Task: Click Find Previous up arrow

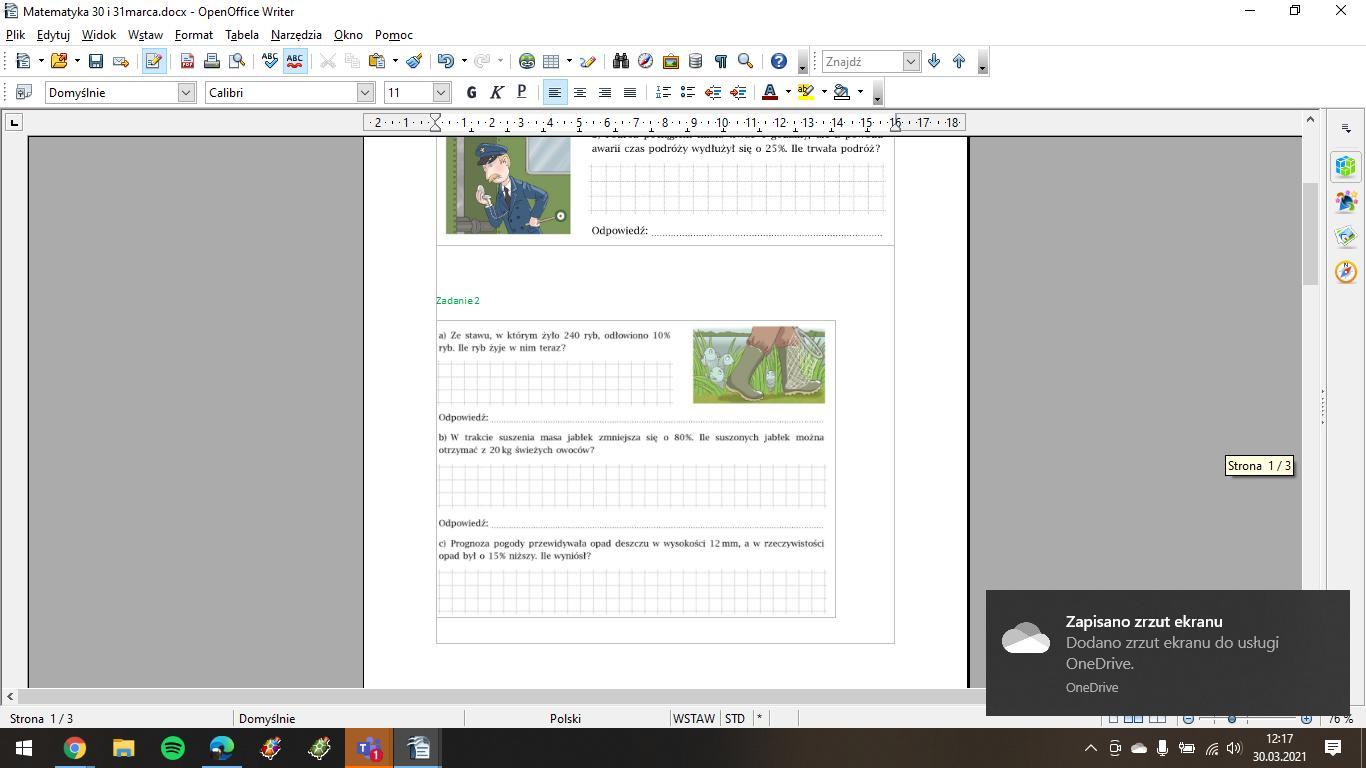Action: point(959,61)
